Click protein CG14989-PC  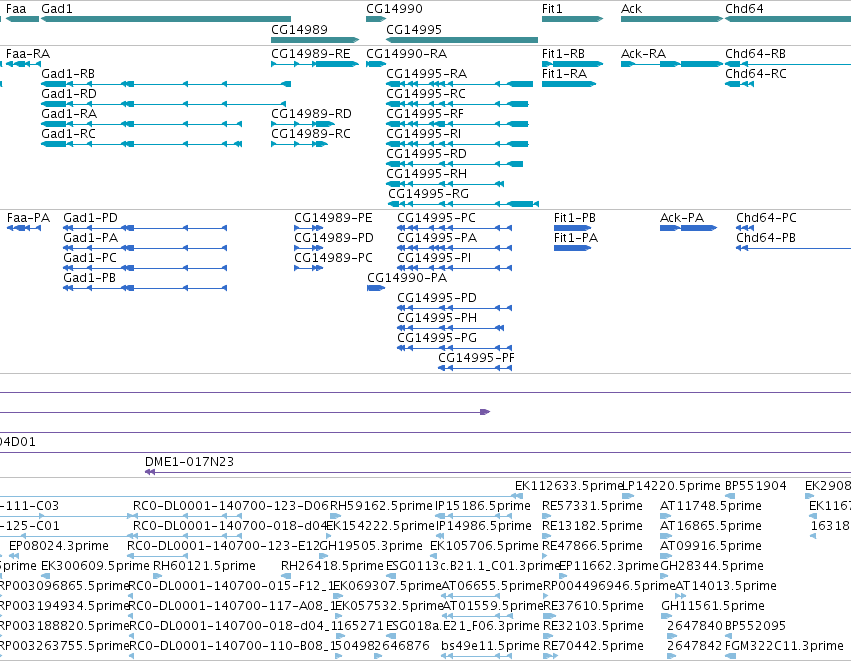click(x=309, y=268)
